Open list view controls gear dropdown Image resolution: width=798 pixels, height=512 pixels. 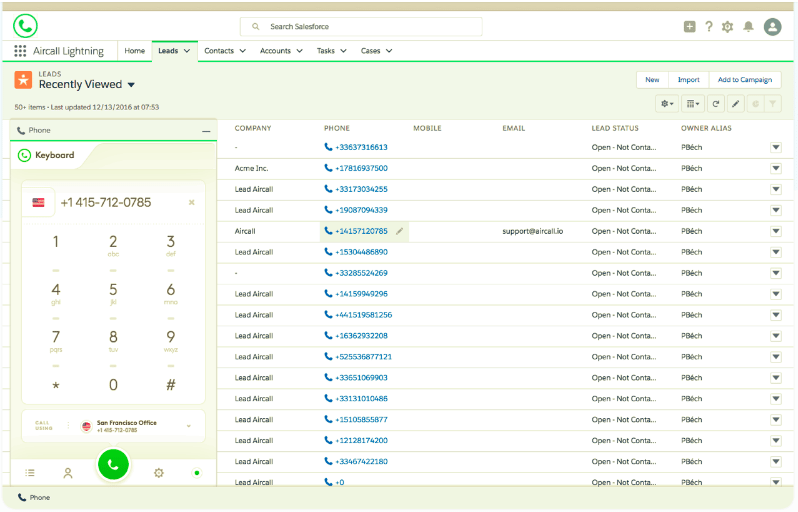pos(667,104)
